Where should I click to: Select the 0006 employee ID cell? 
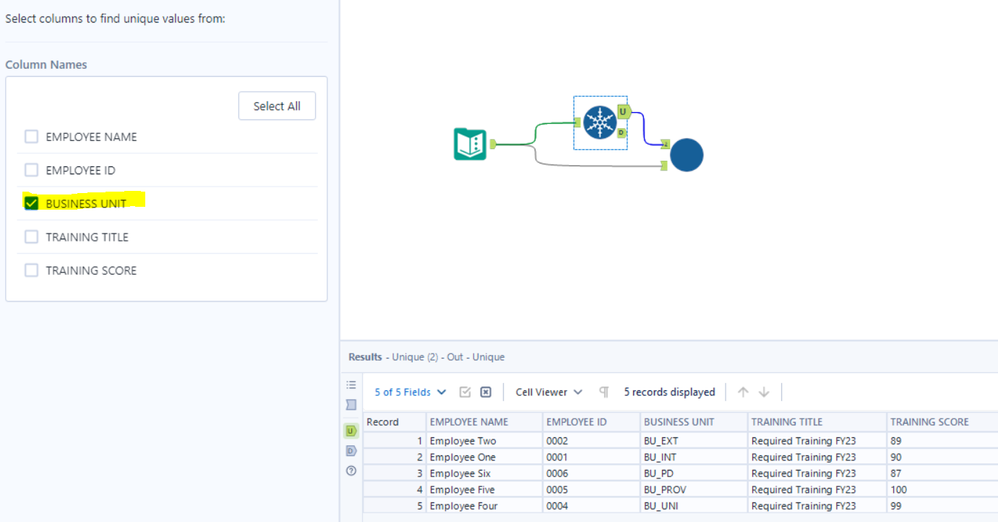click(591, 473)
